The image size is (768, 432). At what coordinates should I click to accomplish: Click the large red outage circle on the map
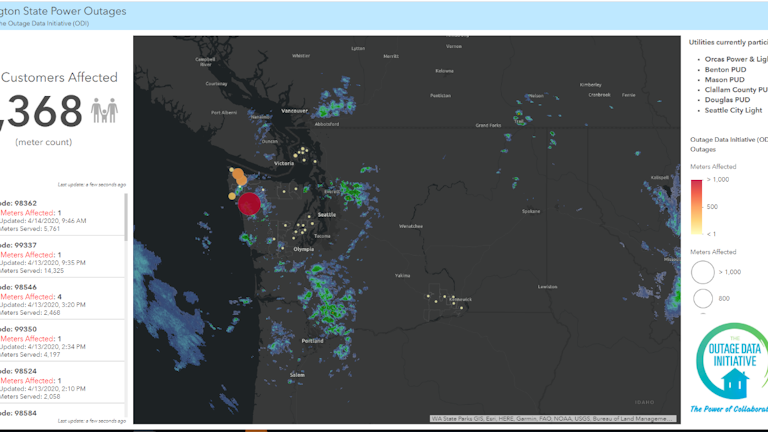point(249,204)
